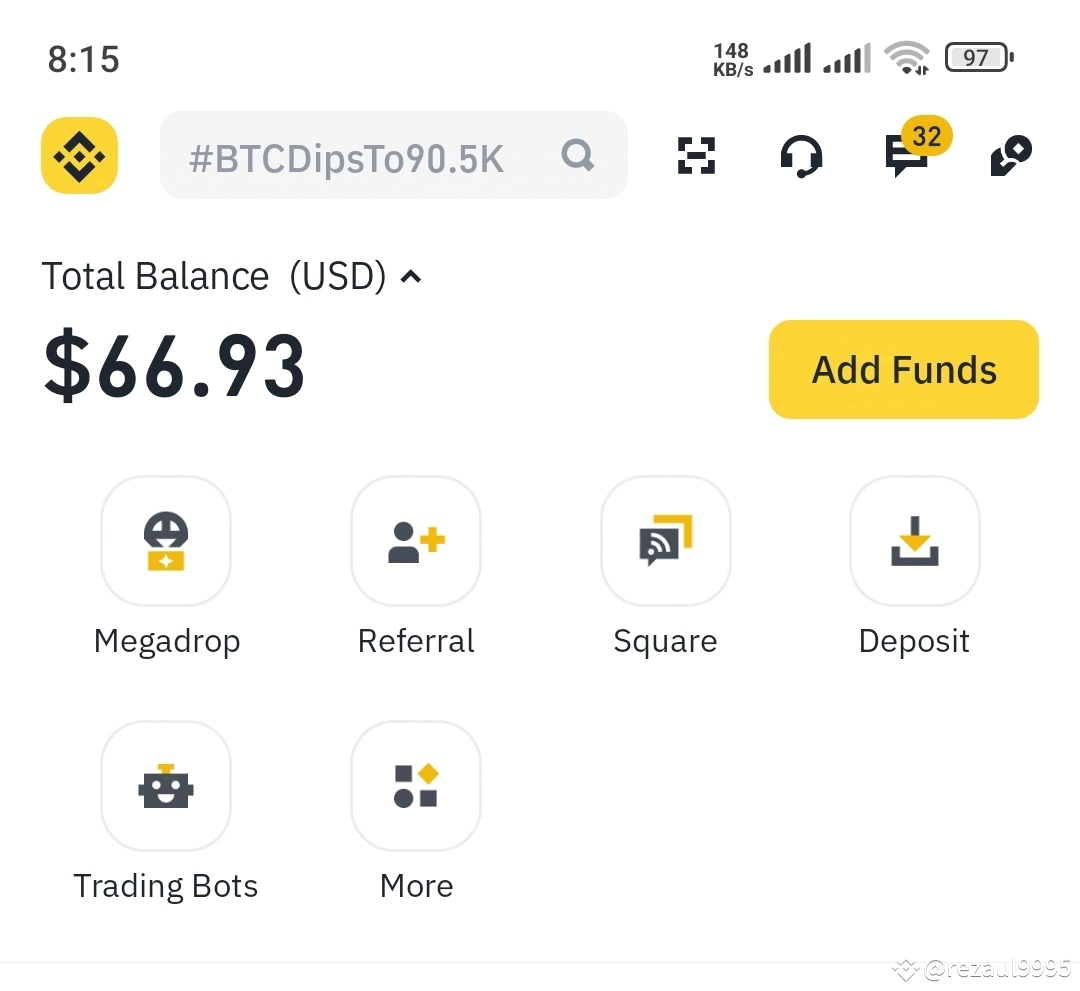Tap the Binance logo
The height and width of the screenshot is (991, 1080).
pos(80,155)
